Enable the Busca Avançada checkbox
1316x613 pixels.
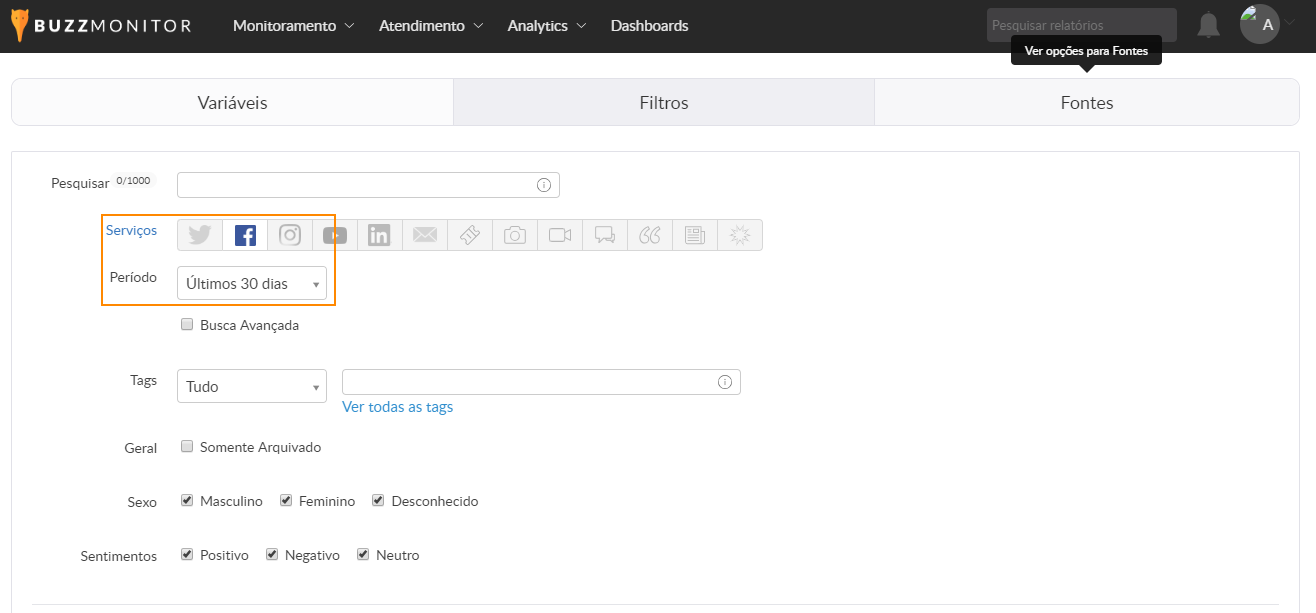(x=187, y=325)
